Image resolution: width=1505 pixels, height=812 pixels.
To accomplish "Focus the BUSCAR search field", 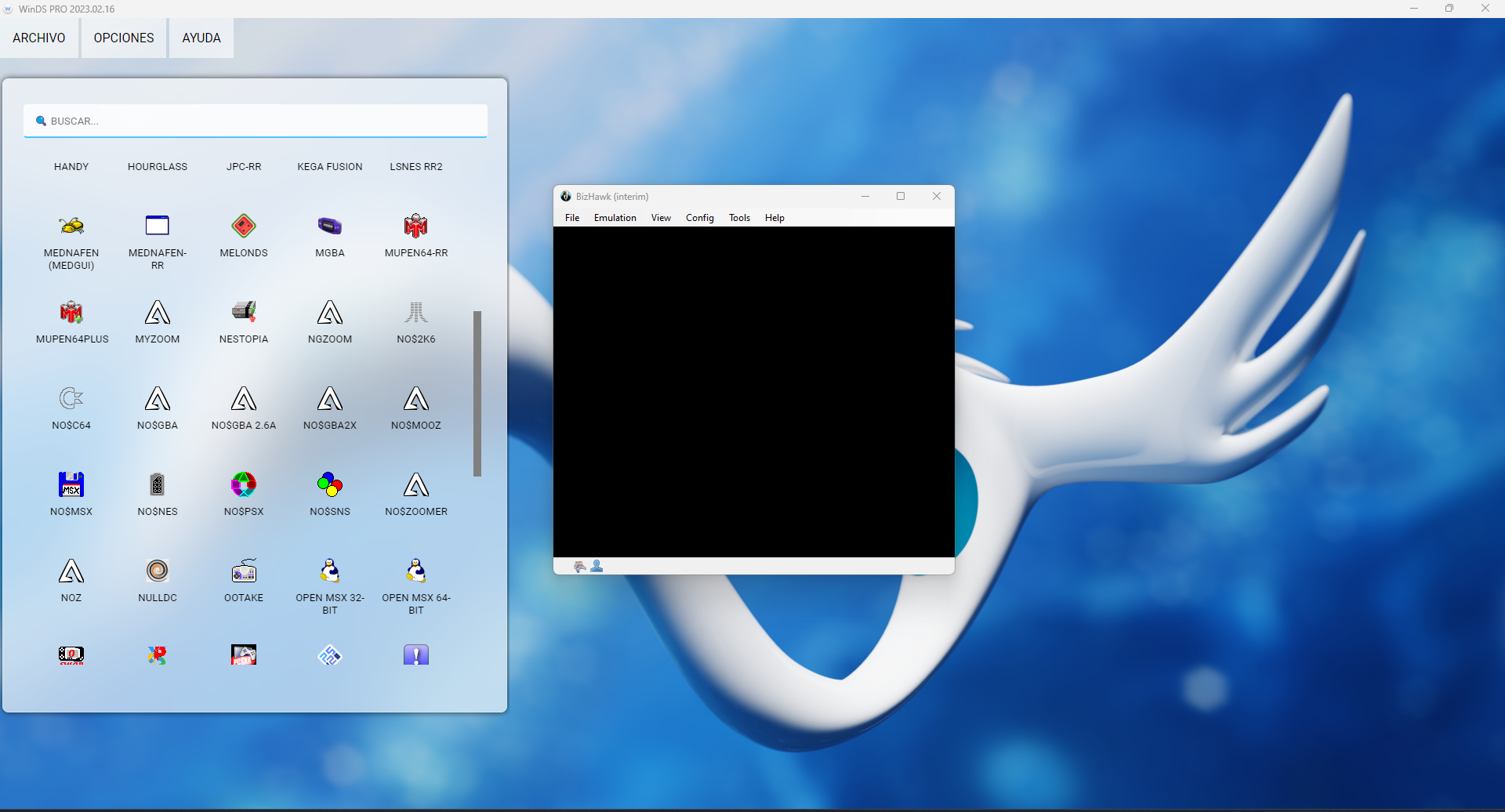I will tap(256, 121).
